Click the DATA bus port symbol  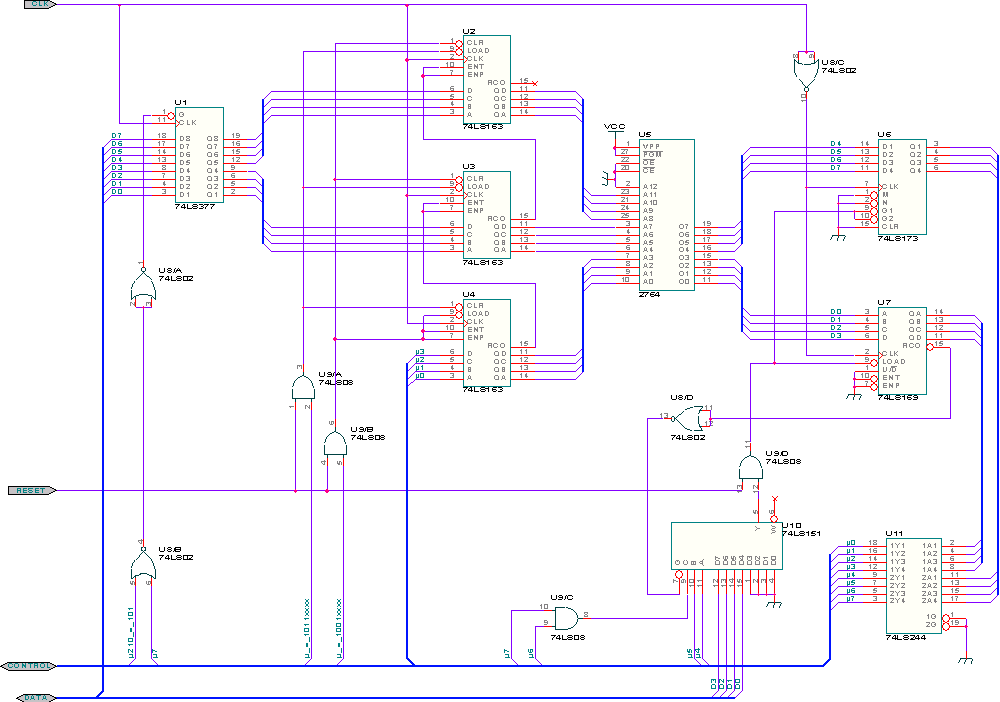click(x=36, y=698)
